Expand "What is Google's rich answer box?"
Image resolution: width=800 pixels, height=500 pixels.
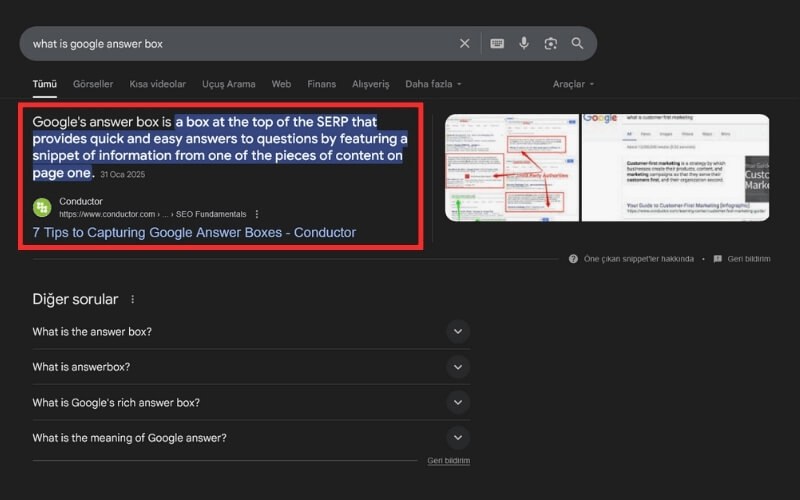[458, 402]
